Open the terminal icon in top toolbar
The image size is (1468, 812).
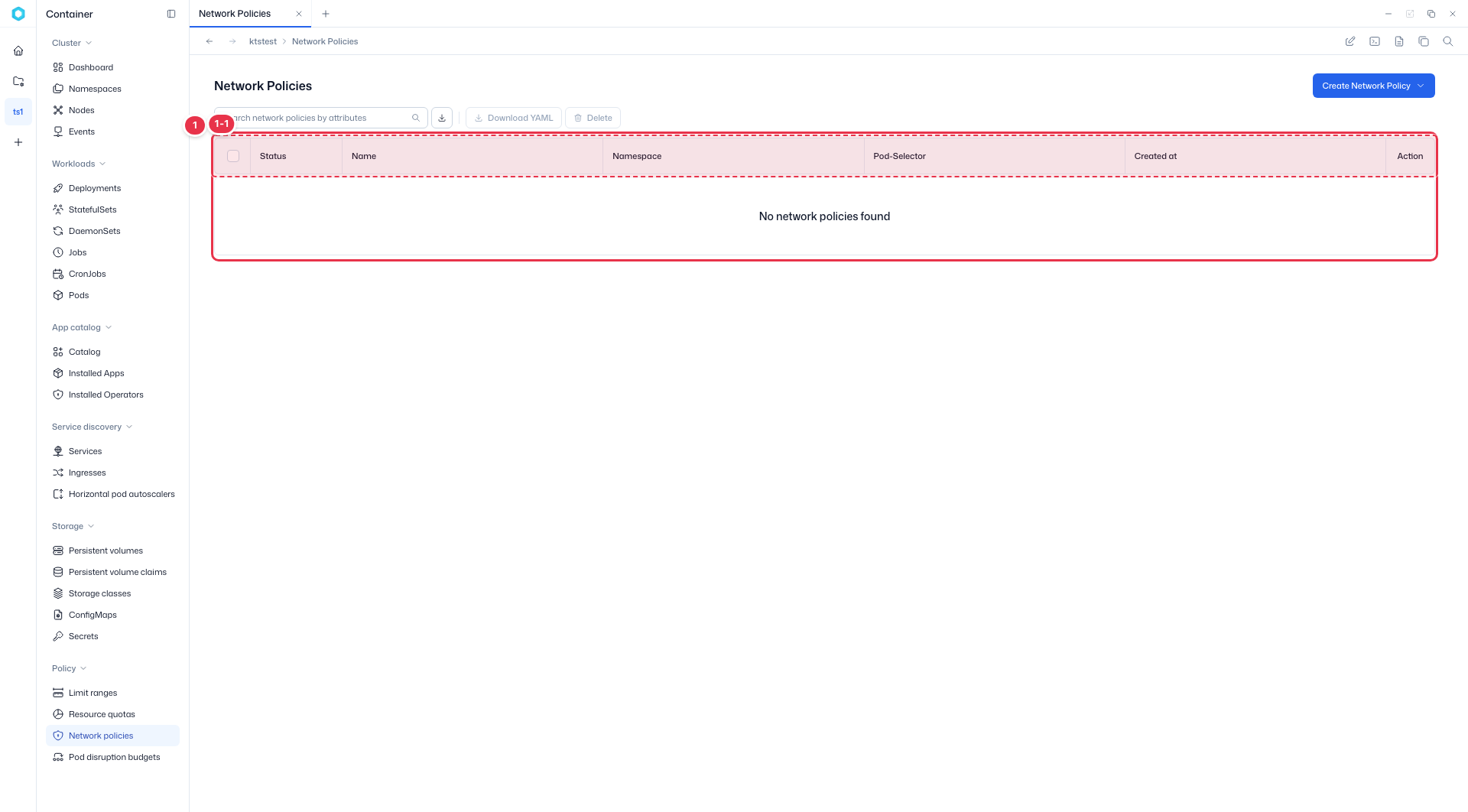click(1375, 41)
